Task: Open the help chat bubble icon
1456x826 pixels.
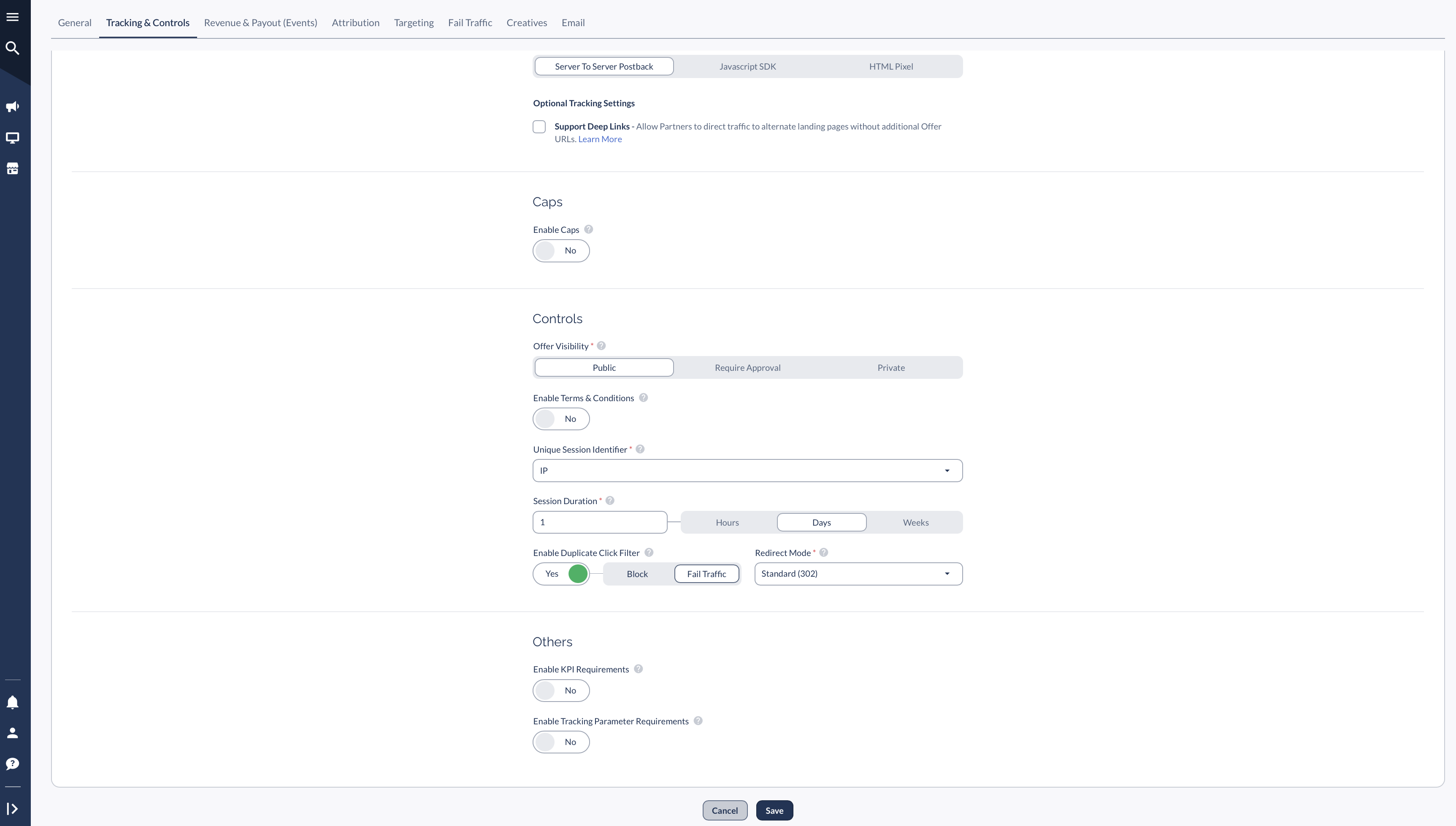Action: coord(13,764)
